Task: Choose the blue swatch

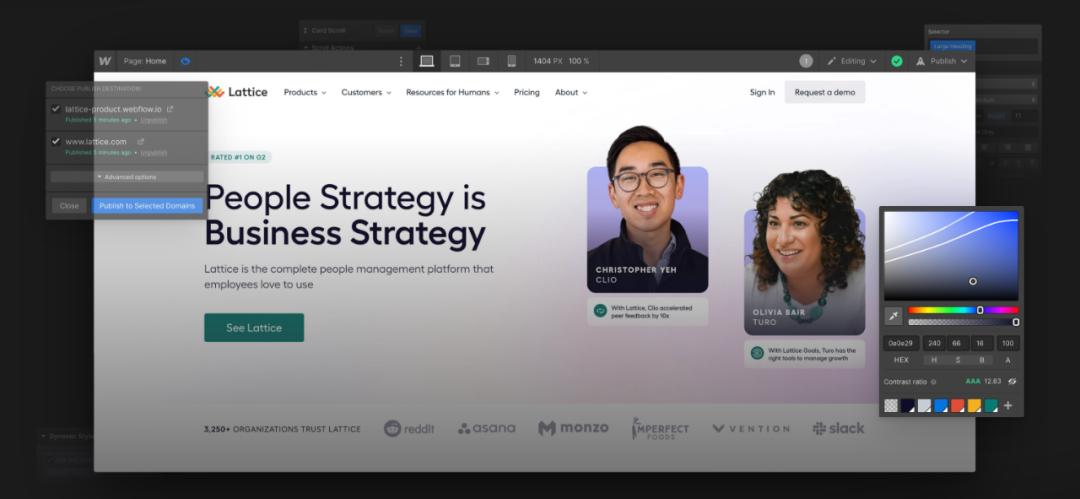Action: click(941, 405)
